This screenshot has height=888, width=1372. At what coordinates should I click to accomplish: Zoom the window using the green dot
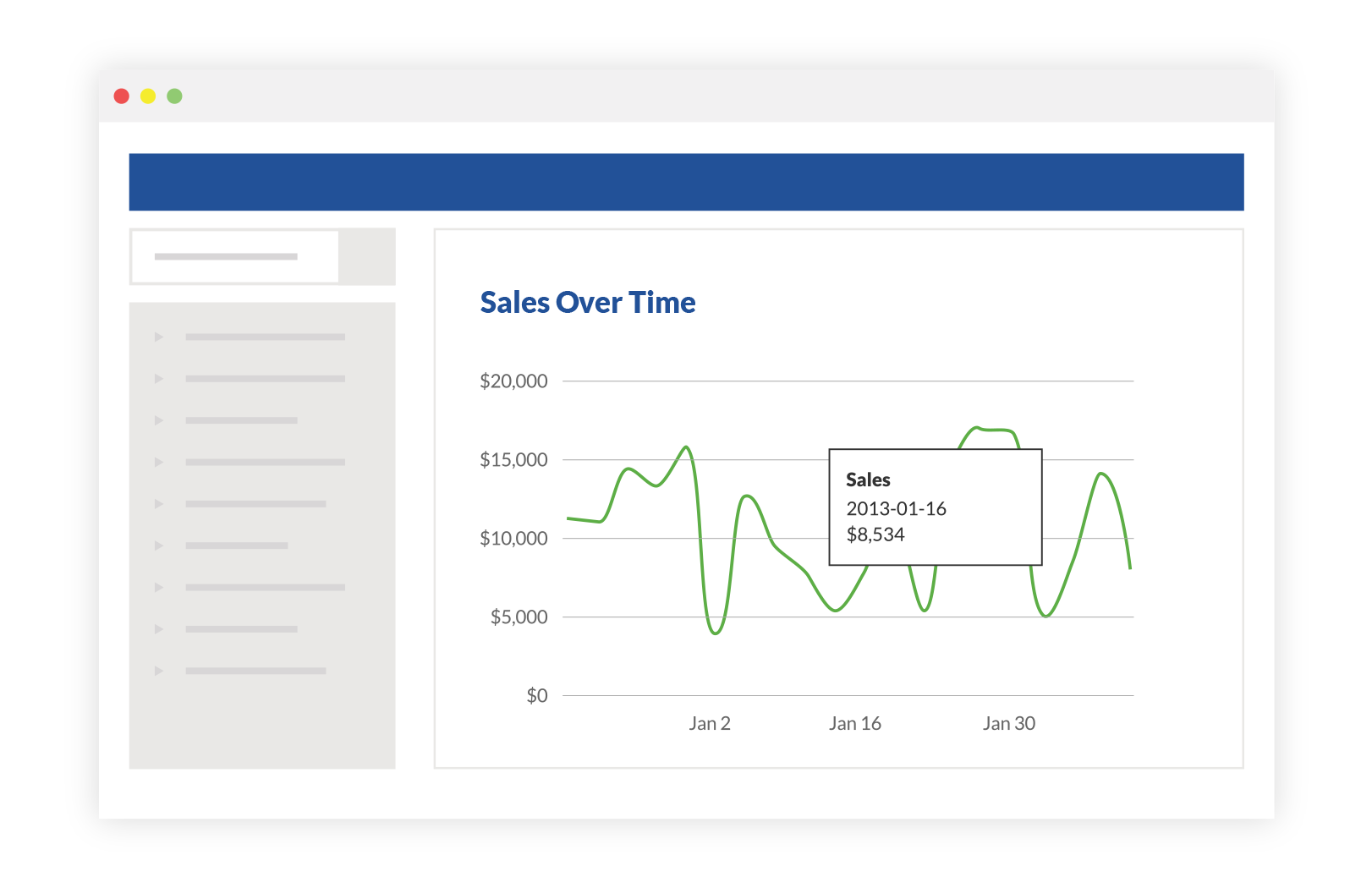click(x=174, y=96)
